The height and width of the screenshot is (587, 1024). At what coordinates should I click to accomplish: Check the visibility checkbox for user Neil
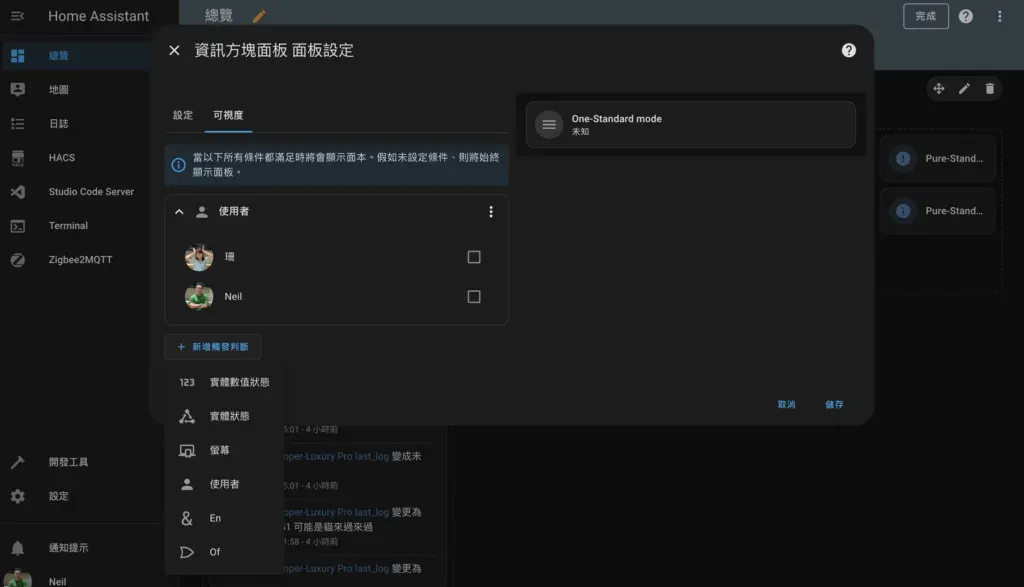[x=473, y=297]
